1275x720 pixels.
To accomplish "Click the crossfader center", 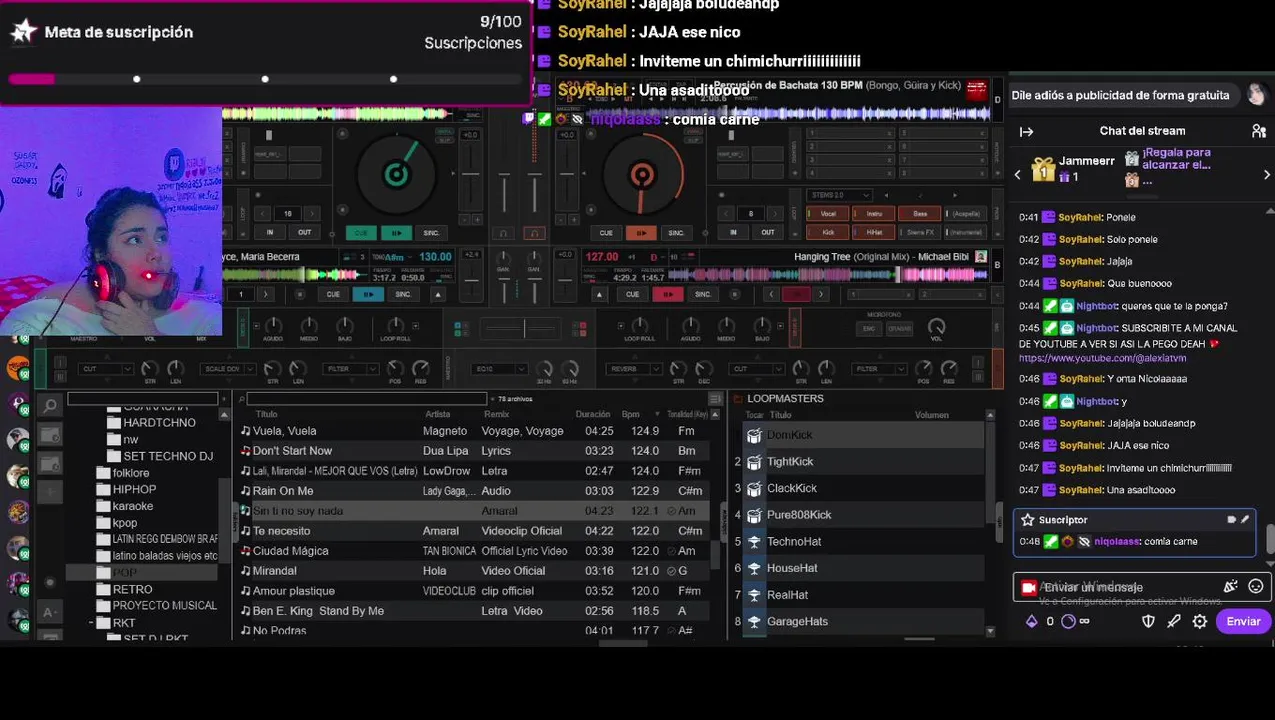I will point(524,328).
